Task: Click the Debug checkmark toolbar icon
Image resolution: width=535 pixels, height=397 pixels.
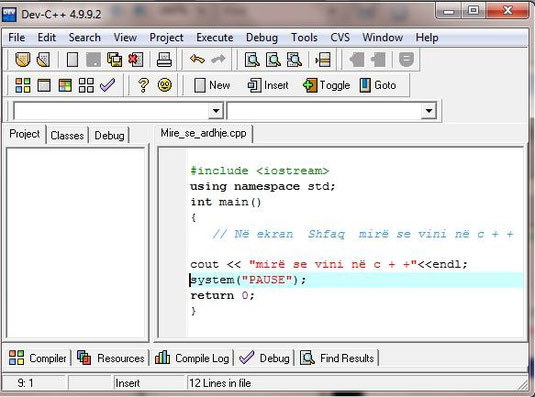Action: [107, 85]
